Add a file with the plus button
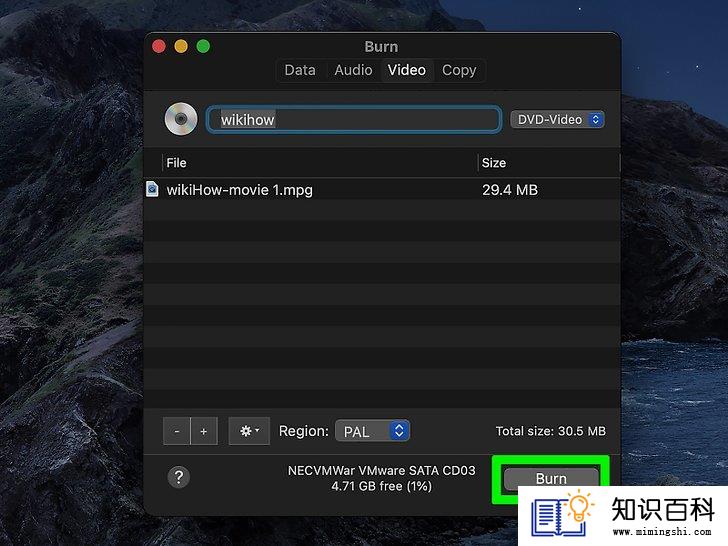The height and width of the screenshot is (546, 728). (204, 431)
